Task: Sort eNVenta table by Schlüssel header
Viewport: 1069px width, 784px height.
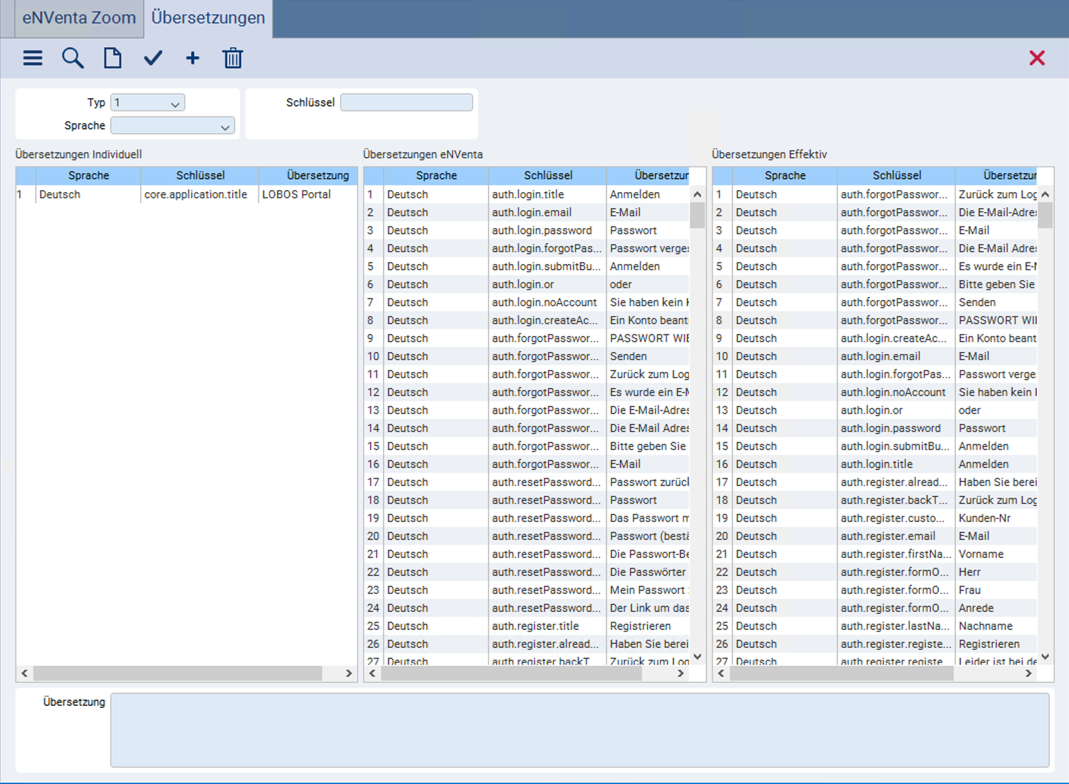Action: tap(547, 175)
